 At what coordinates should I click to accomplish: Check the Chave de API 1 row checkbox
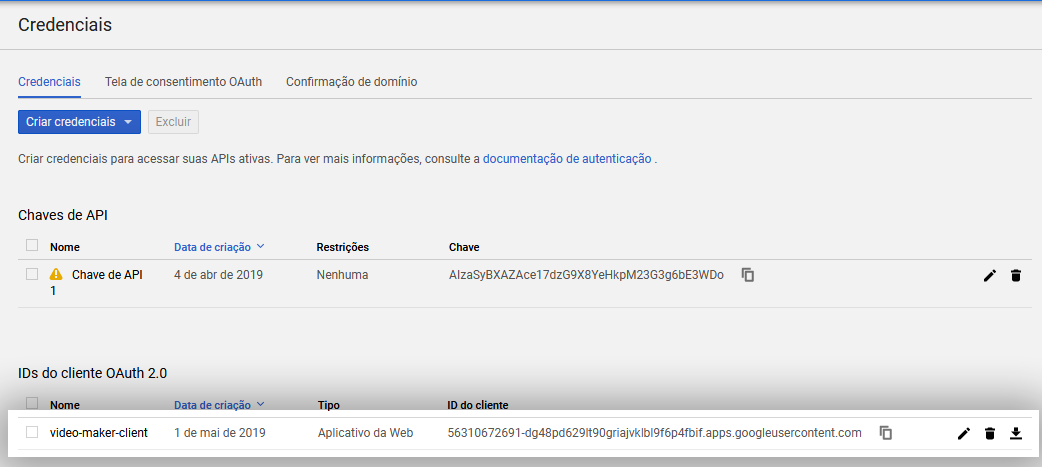click(x=32, y=274)
